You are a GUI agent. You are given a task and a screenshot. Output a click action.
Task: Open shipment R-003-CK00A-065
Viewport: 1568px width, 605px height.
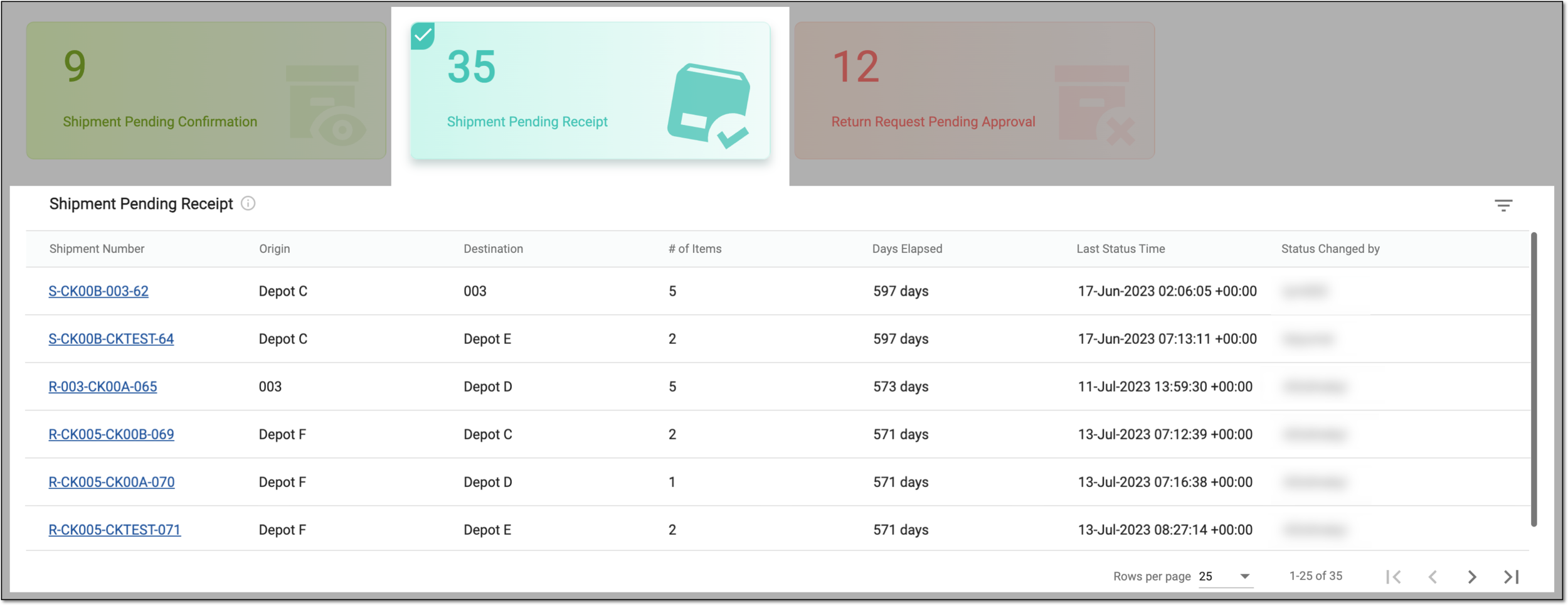[x=103, y=387]
